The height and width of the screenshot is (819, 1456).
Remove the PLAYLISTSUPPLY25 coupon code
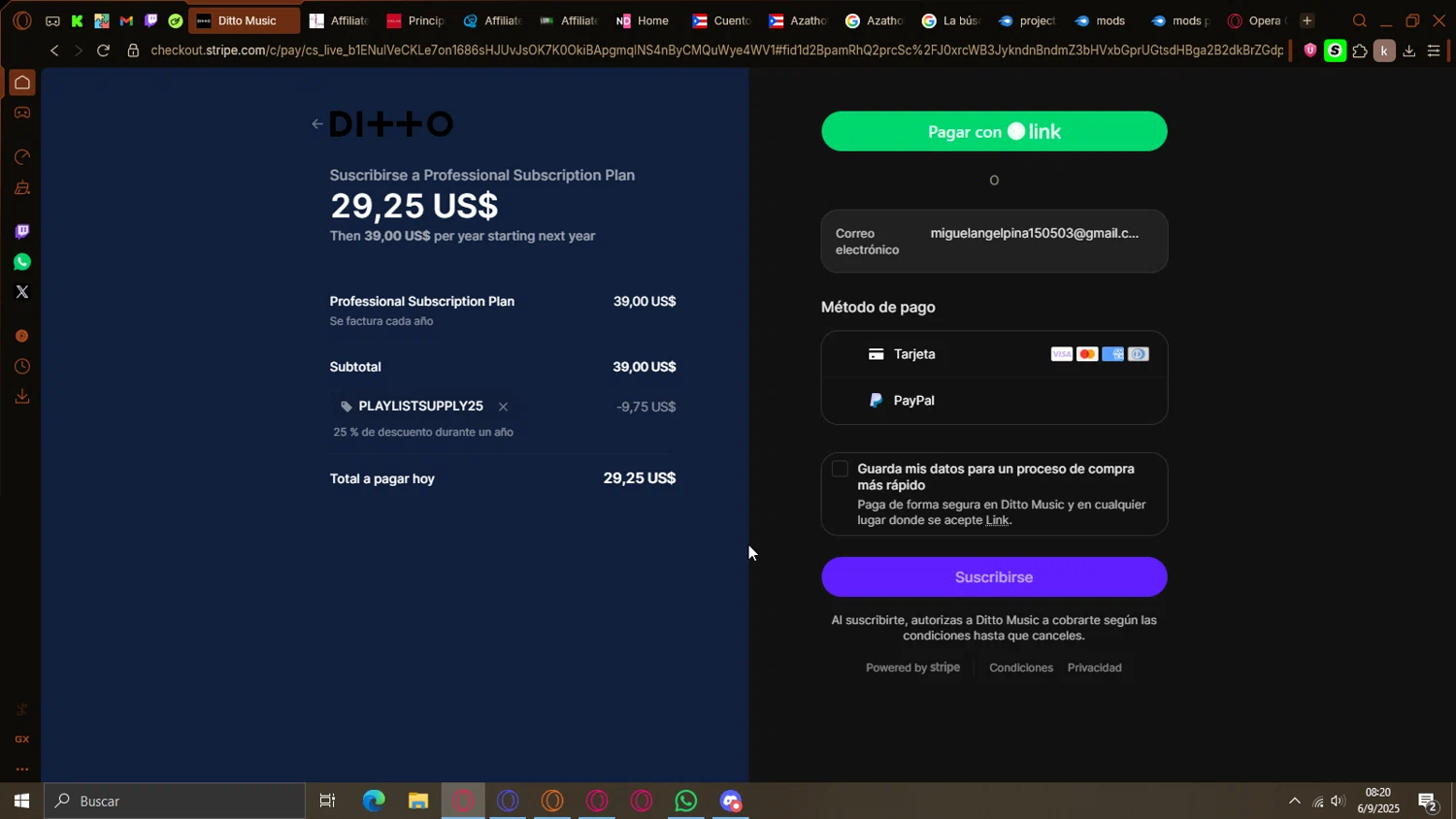(503, 407)
